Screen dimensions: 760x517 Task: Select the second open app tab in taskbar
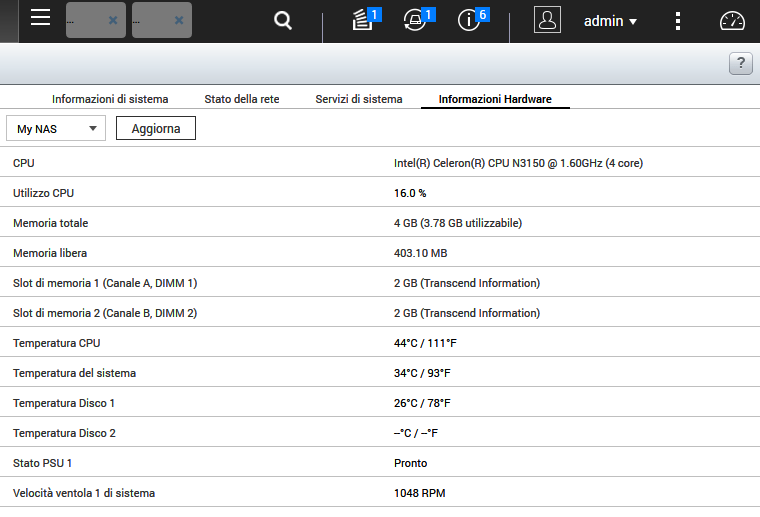[x=152, y=20]
